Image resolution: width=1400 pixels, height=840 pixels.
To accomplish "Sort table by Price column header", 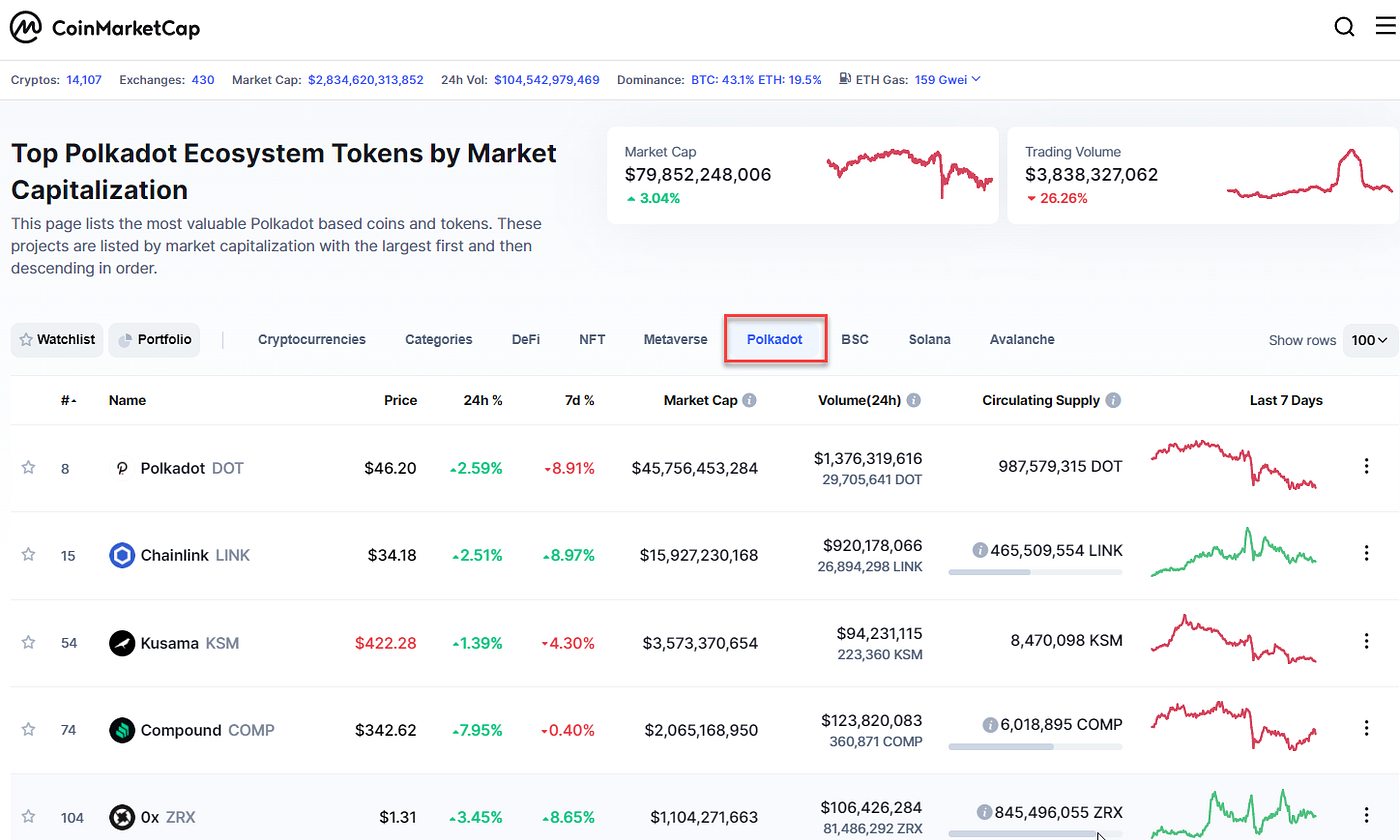I will tap(400, 400).
